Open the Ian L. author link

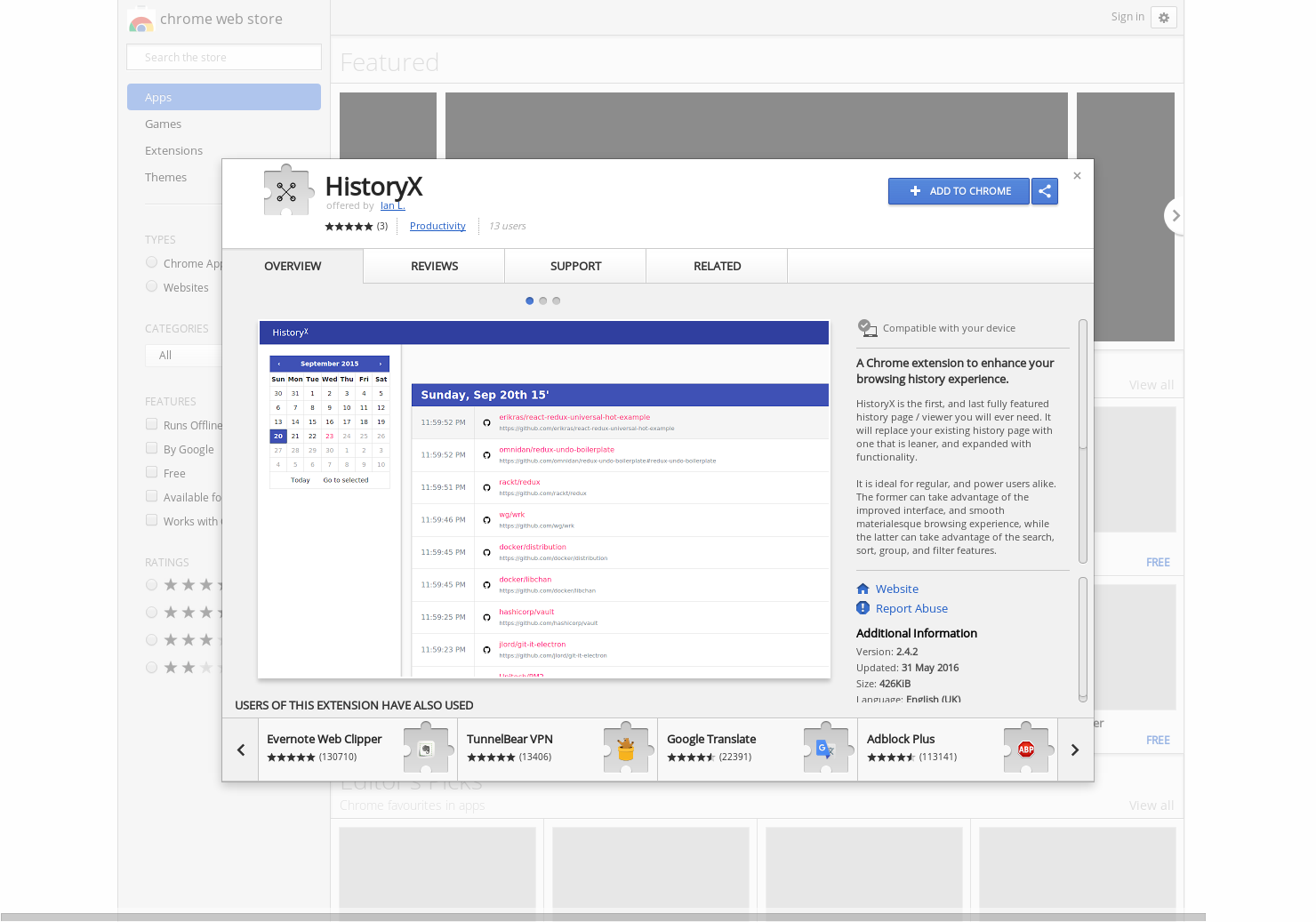392,205
